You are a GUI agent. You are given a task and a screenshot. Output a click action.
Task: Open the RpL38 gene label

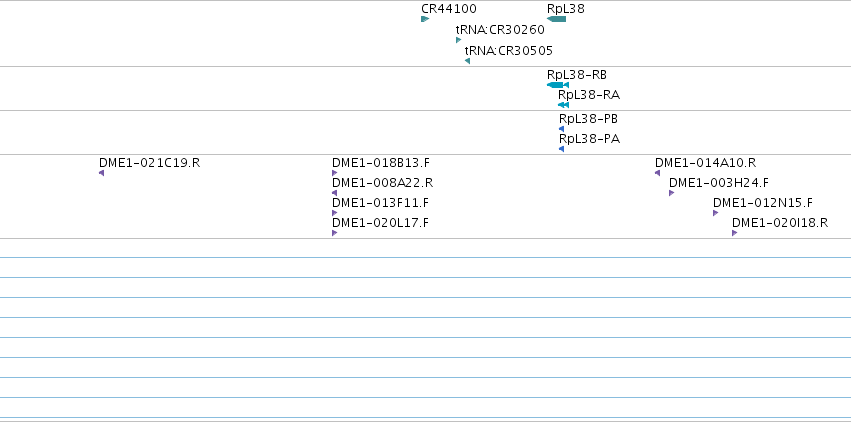(566, 9)
